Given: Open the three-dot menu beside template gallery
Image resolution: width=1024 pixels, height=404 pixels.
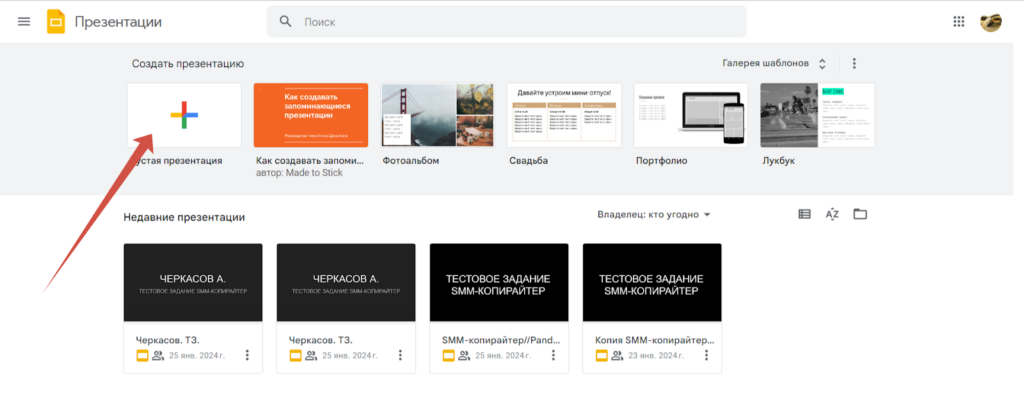Looking at the screenshot, I should (x=854, y=63).
